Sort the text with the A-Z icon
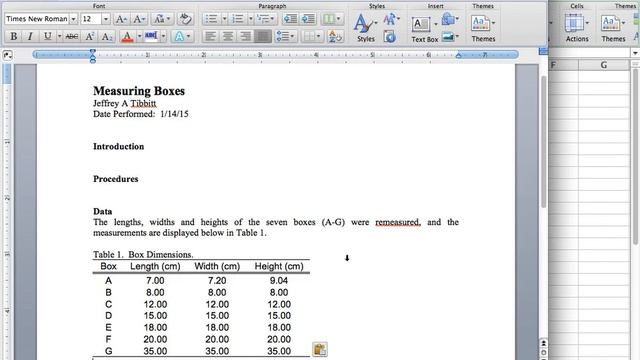 point(335,37)
